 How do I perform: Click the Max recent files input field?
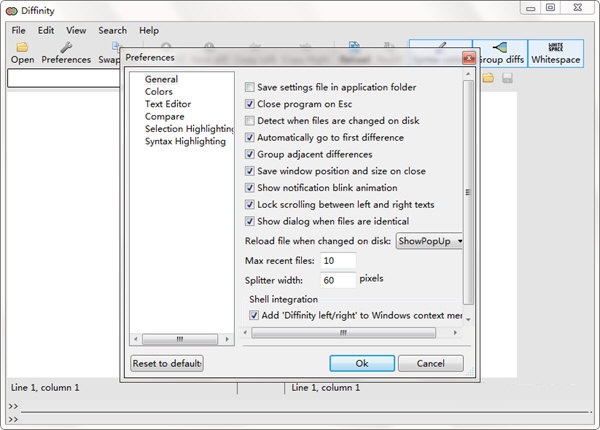(x=338, y=260)
